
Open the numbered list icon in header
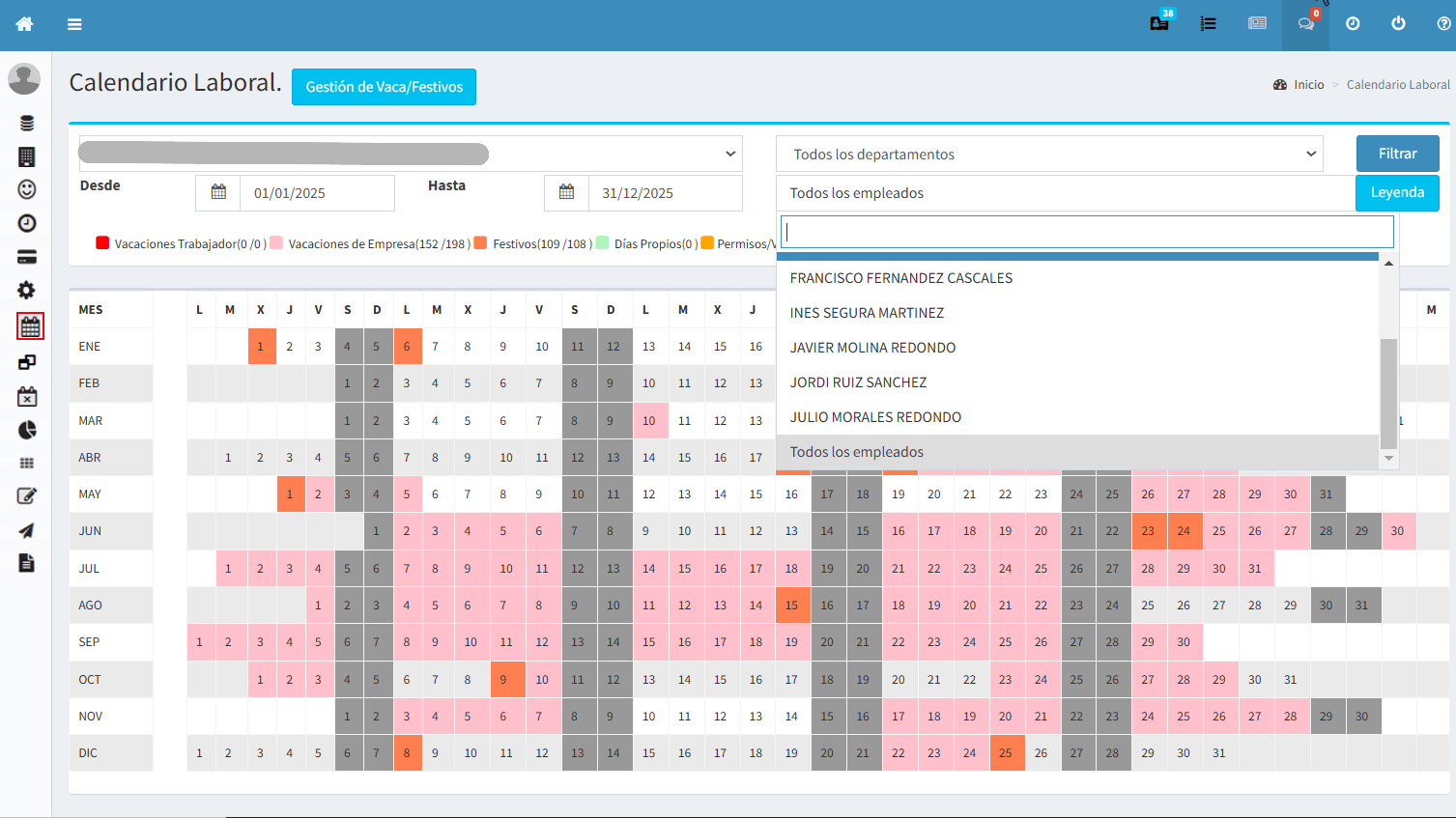click(1208, 24)
